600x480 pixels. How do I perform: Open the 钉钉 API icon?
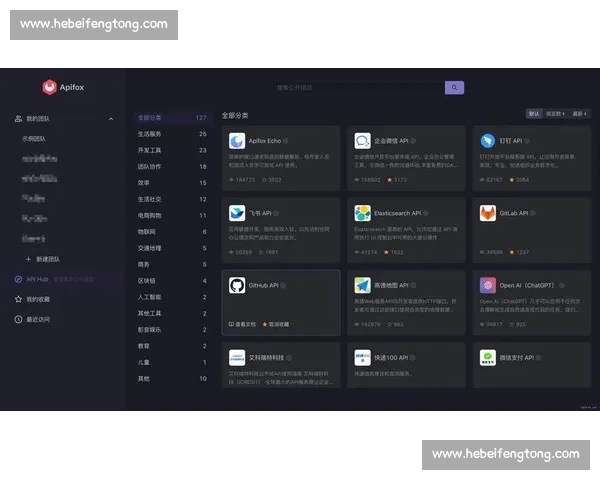pos(487,141)
